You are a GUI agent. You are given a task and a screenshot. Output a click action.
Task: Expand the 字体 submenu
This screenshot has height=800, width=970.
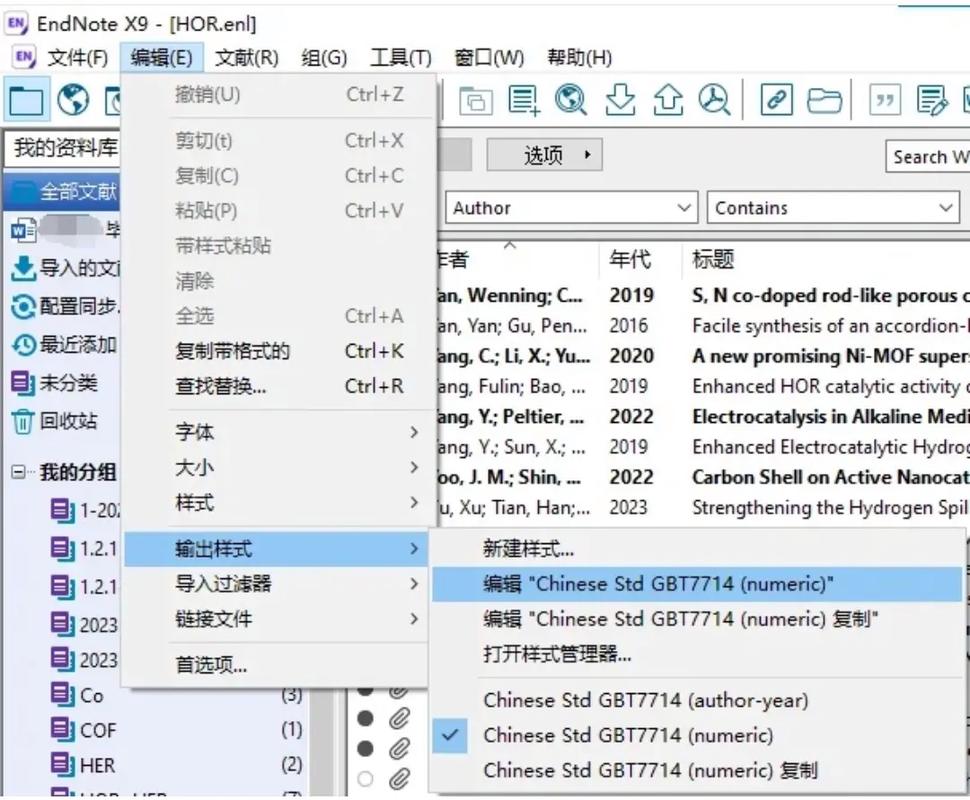pos(276,432)
